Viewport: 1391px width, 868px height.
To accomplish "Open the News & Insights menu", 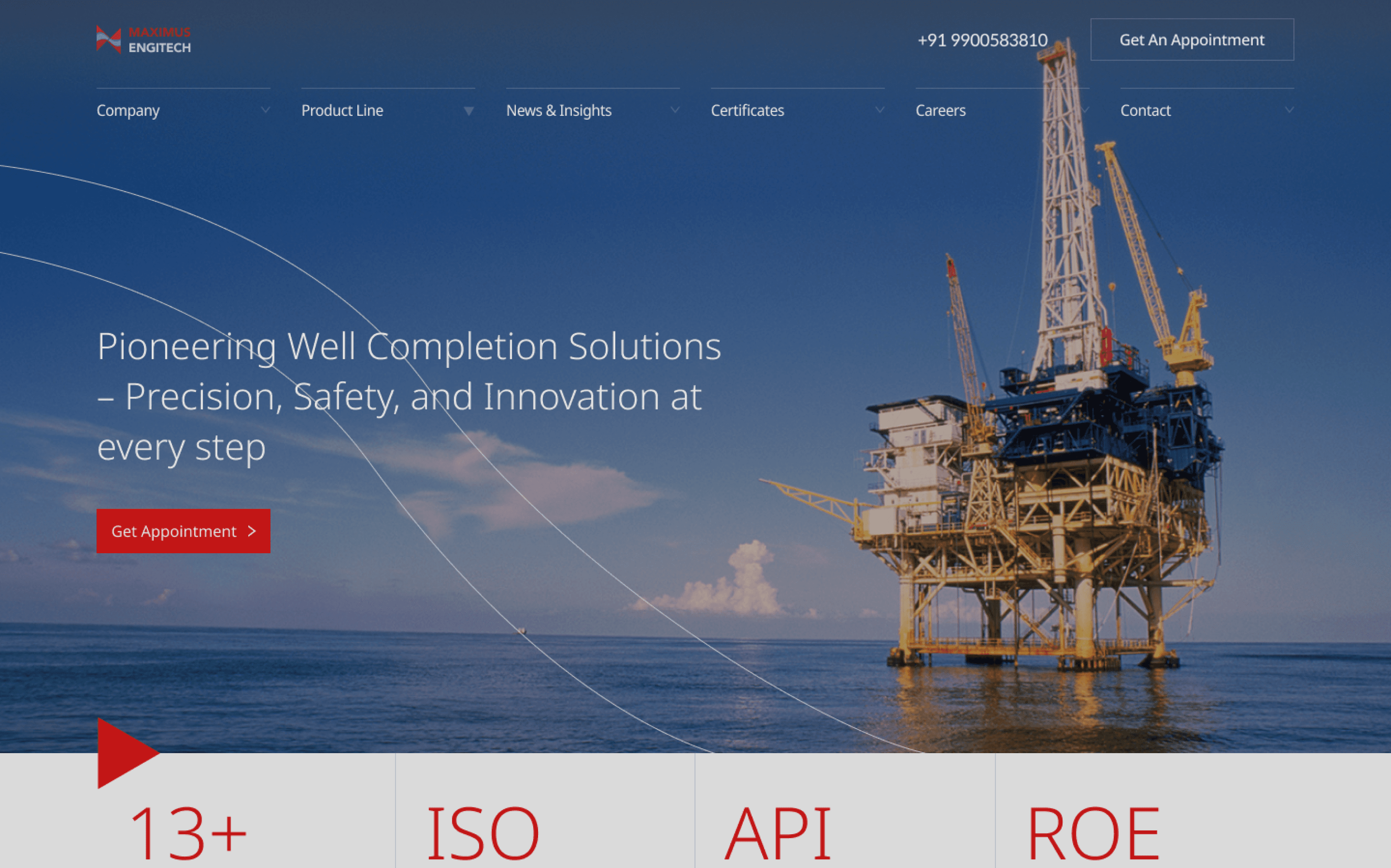I will point(559,110).
